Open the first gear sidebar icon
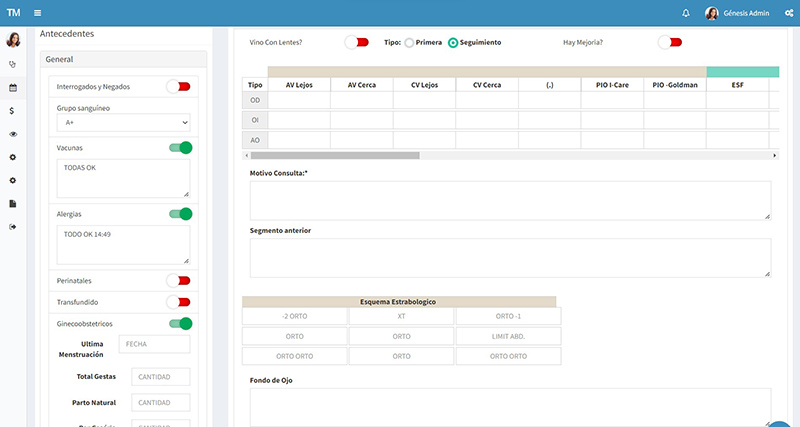Screen dimensions: 800x427 (x=13, y=157)
